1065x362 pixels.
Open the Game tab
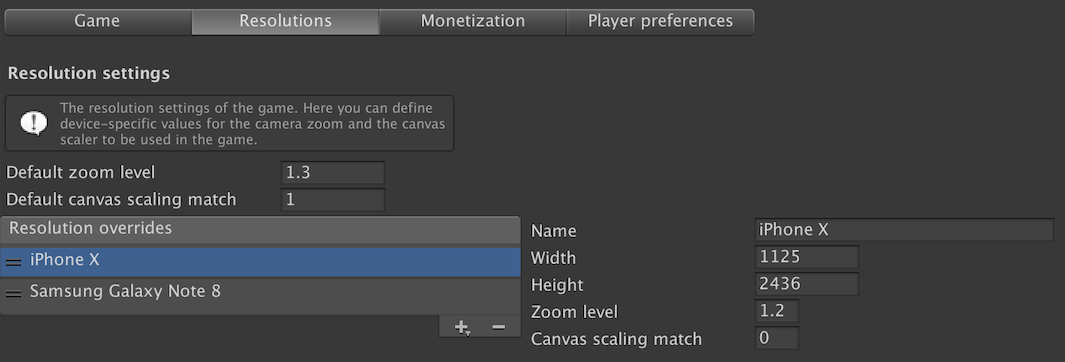click(98, 21)
